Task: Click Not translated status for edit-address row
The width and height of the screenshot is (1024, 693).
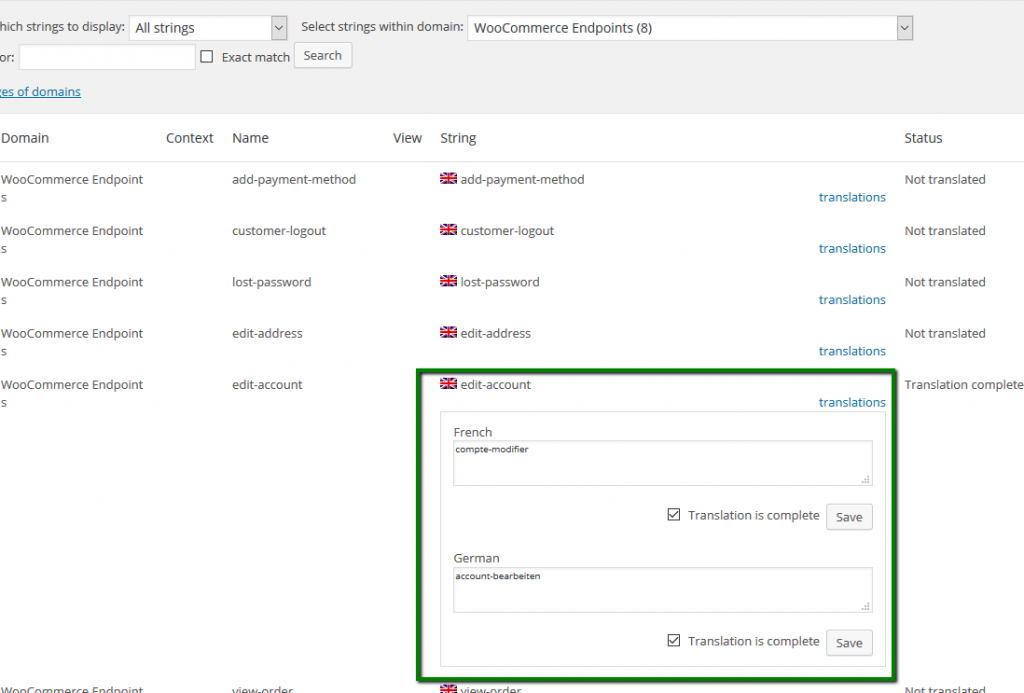Action: click(x=945, y=333)
